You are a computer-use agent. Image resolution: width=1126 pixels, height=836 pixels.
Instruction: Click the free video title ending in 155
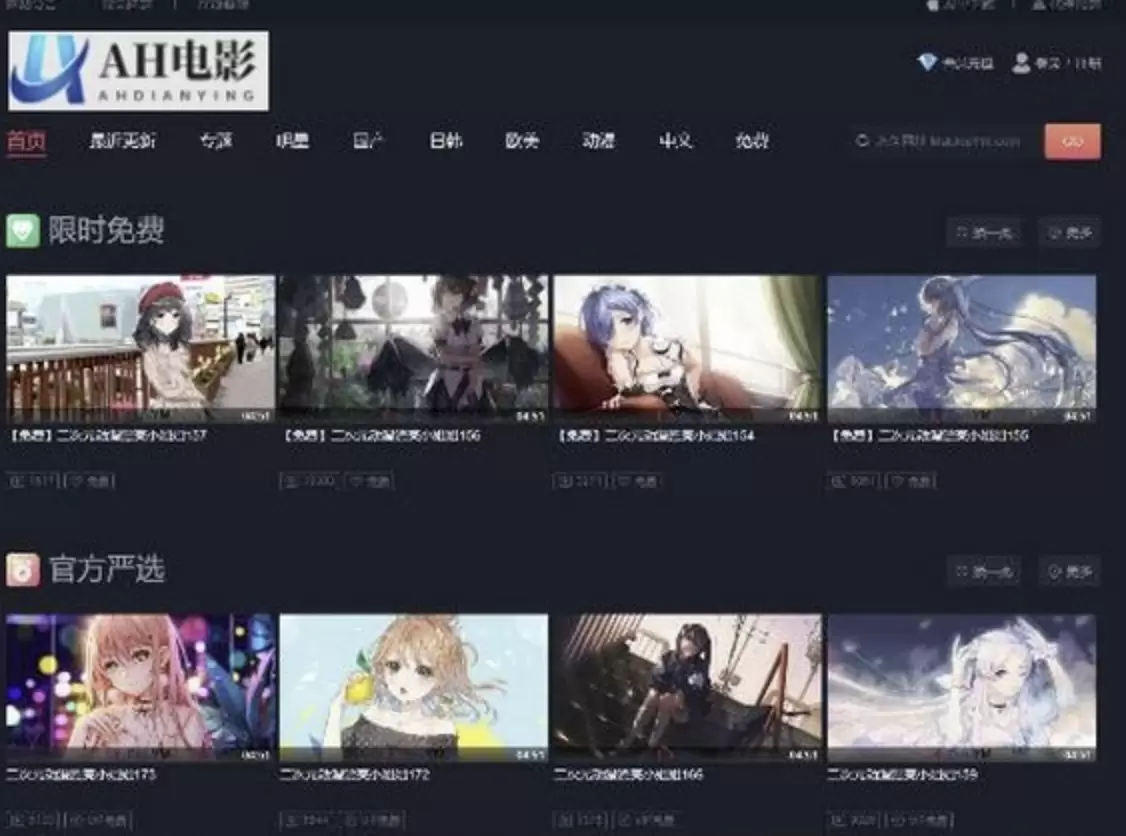click(929, 435)
